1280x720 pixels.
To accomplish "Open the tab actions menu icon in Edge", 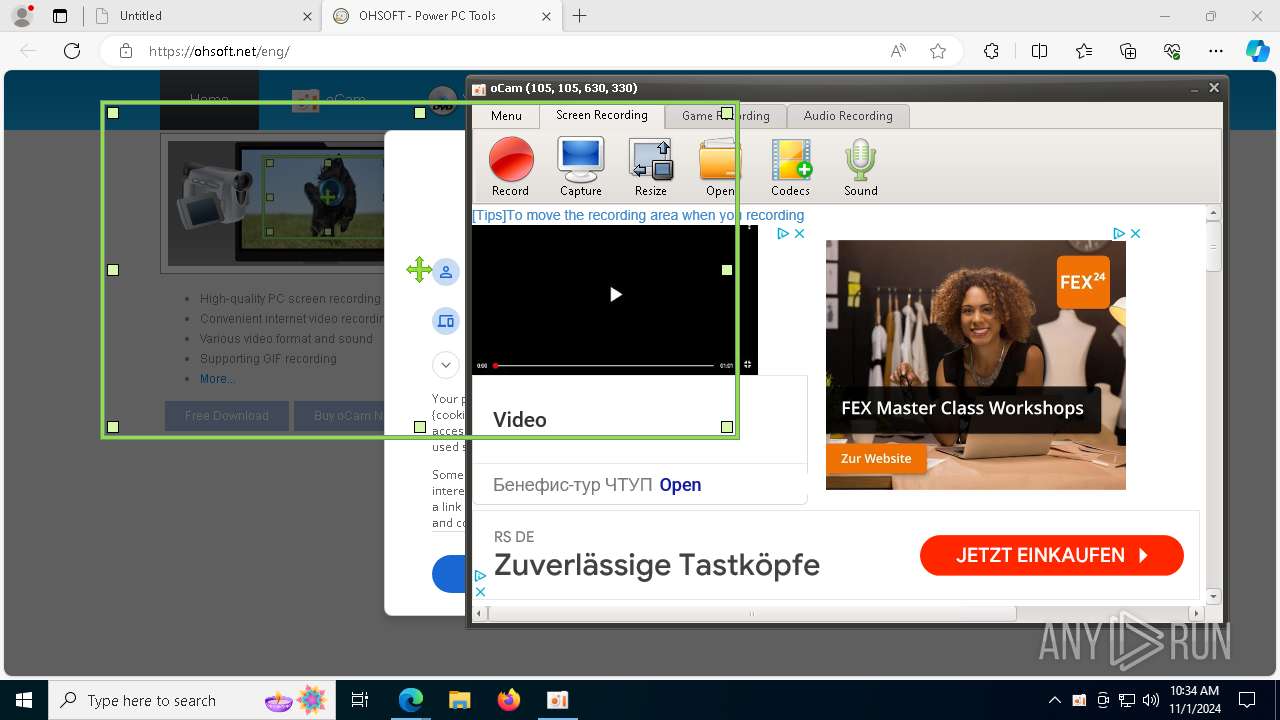I will [x=60, y=16].
